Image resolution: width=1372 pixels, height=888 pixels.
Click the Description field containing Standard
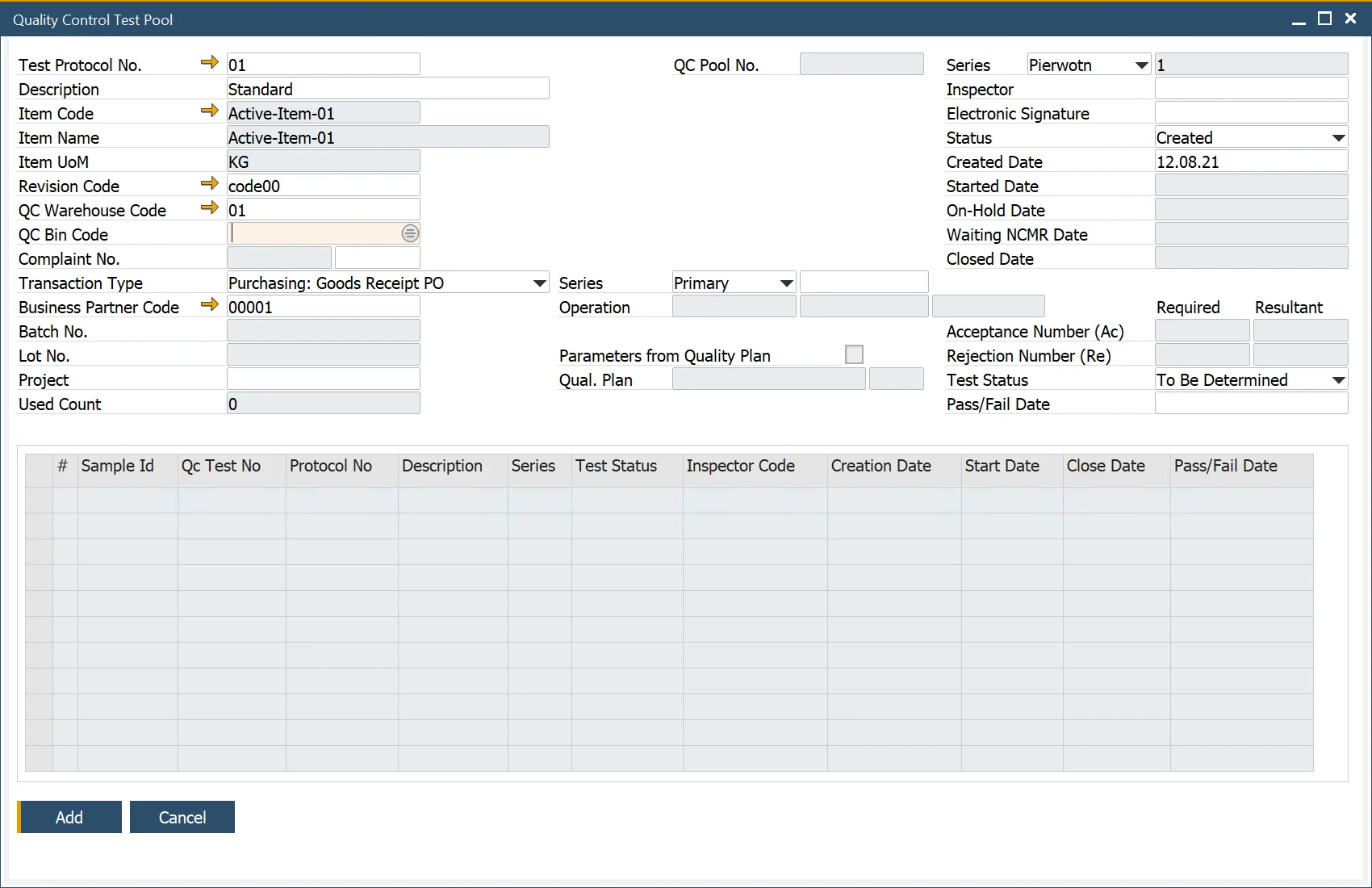387,89
